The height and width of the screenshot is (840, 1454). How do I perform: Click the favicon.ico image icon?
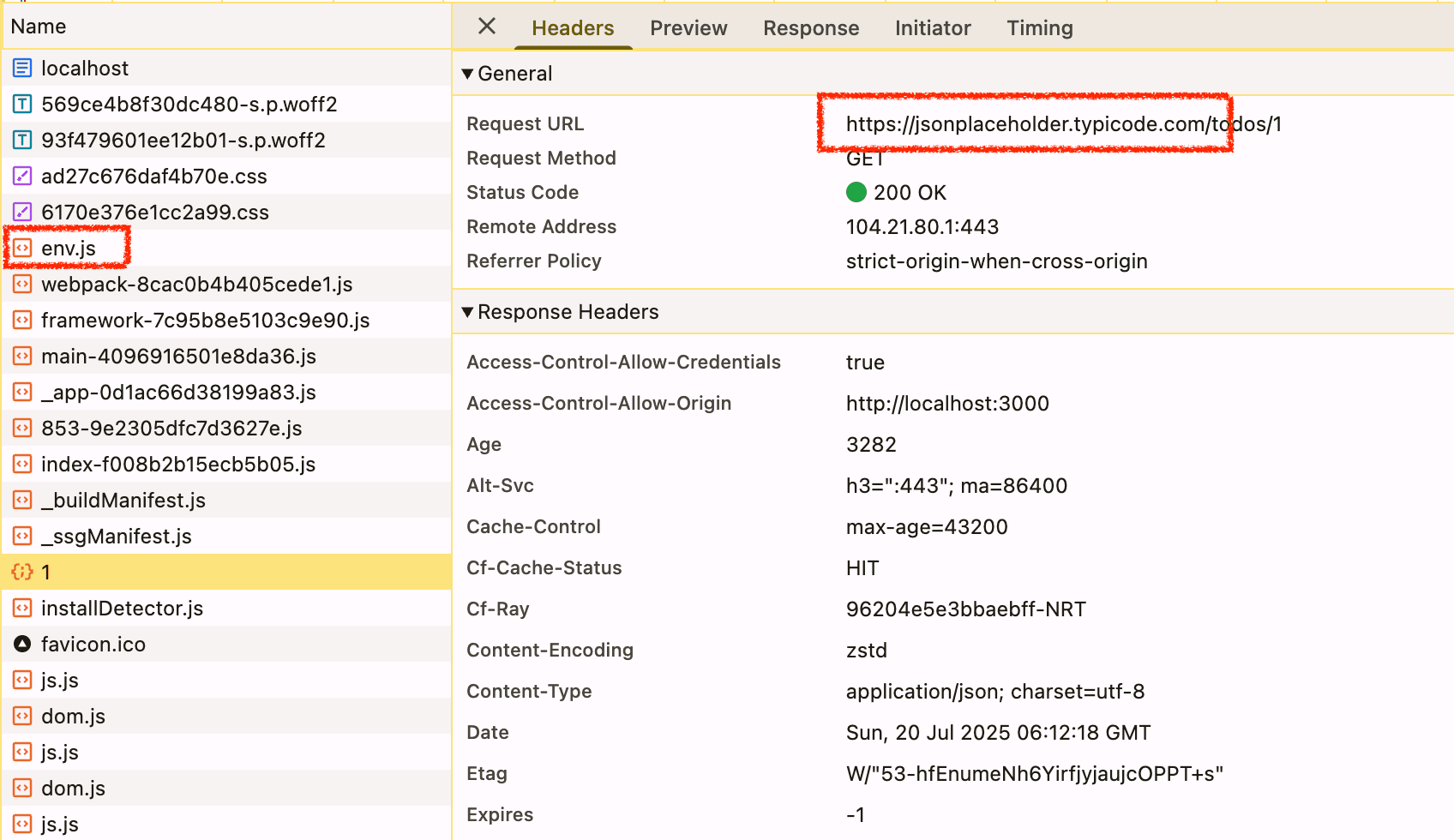(x=22, y=645)
